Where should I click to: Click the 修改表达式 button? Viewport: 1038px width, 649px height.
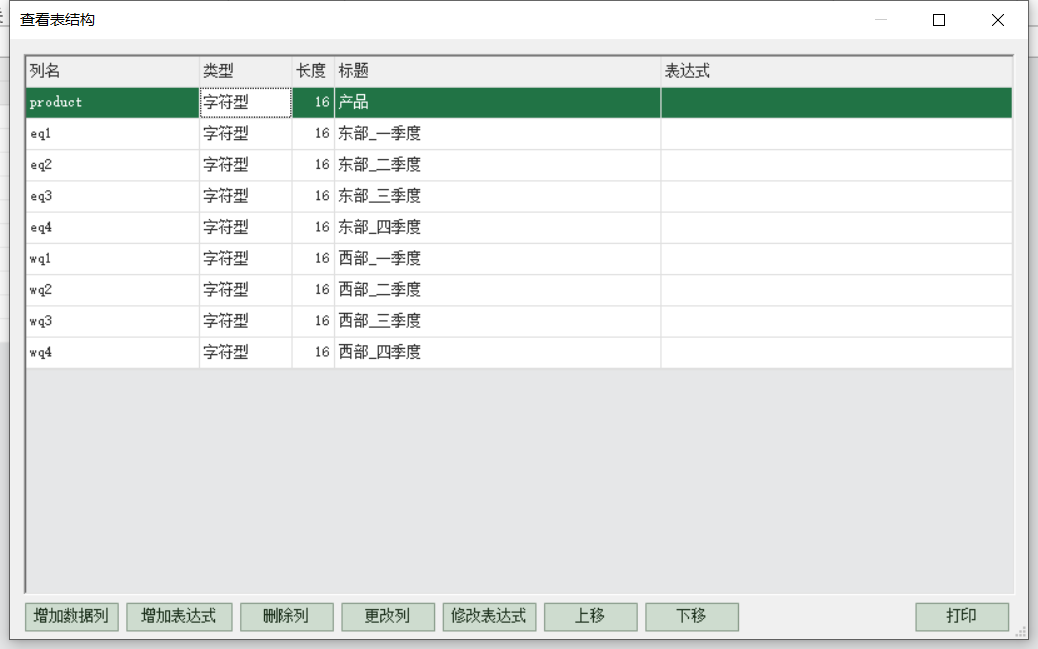(x=489, y=617)
